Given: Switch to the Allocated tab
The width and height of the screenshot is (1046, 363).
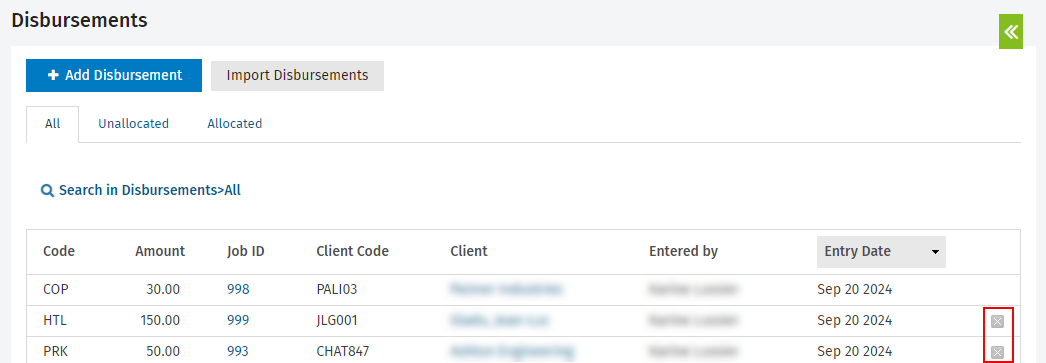Looking at the screenshot, I should [235, 124].
